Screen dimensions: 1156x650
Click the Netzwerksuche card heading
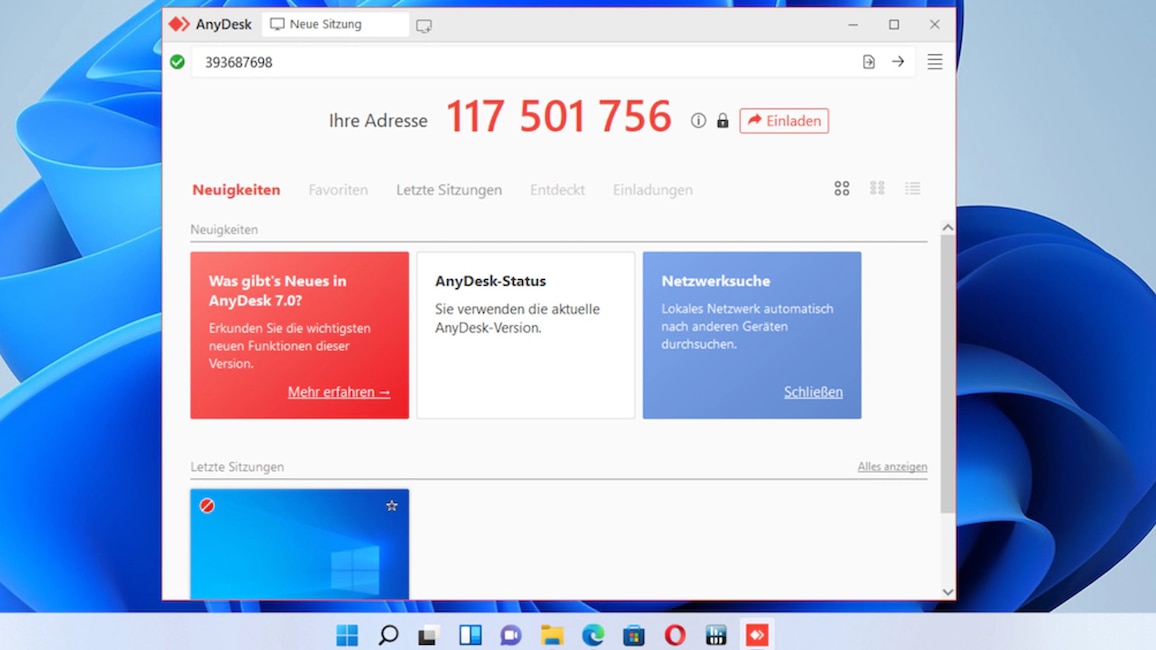pos(716,281)
